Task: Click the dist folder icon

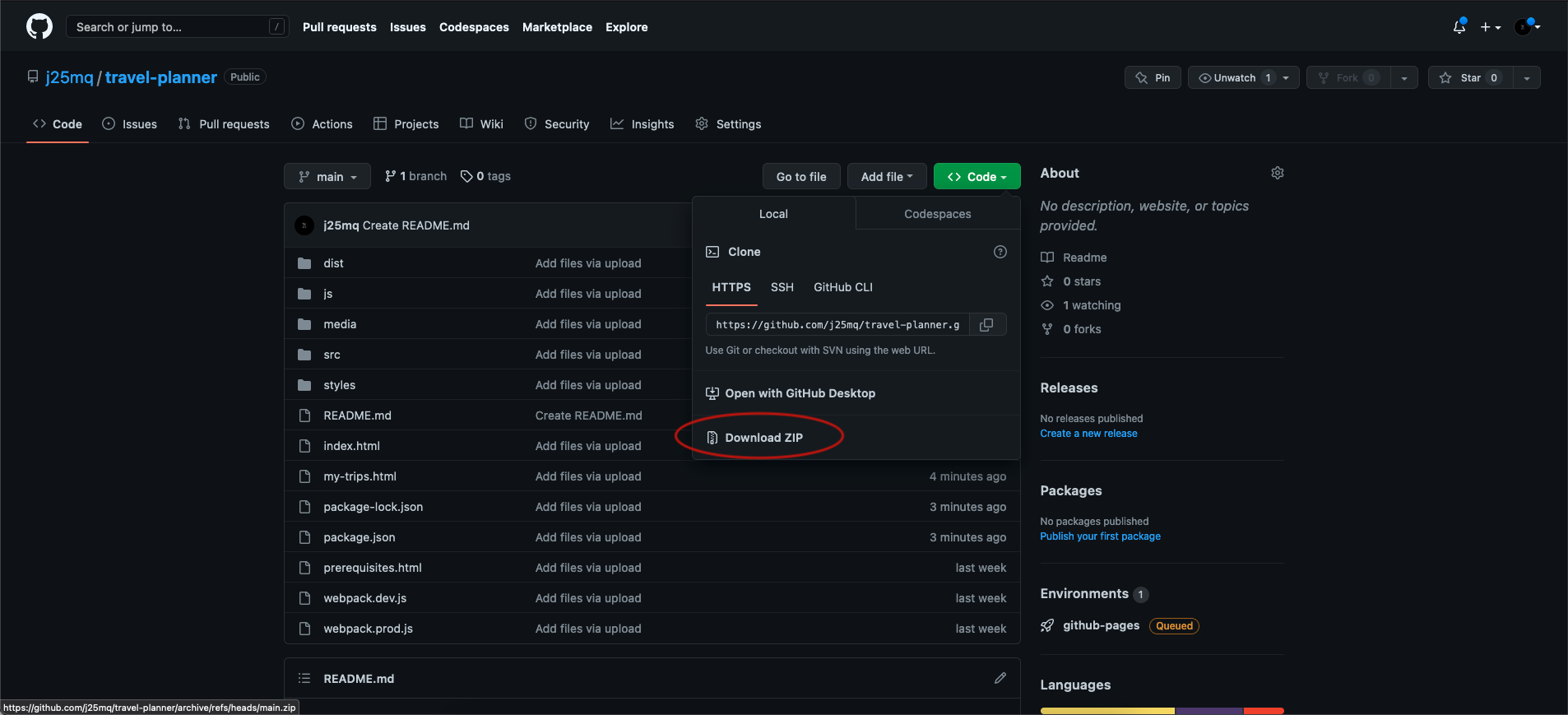Action: tap(304, 263)
